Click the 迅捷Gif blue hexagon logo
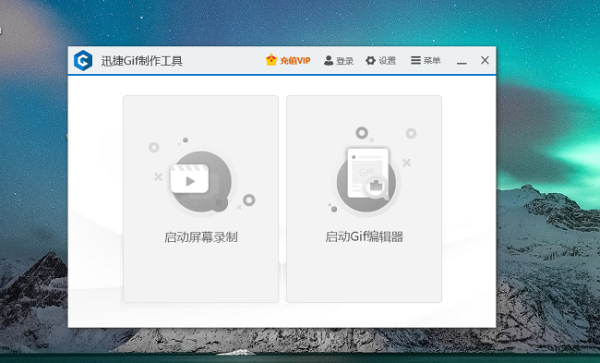Screen dimensions: 600x363 (x=83, y=60)
